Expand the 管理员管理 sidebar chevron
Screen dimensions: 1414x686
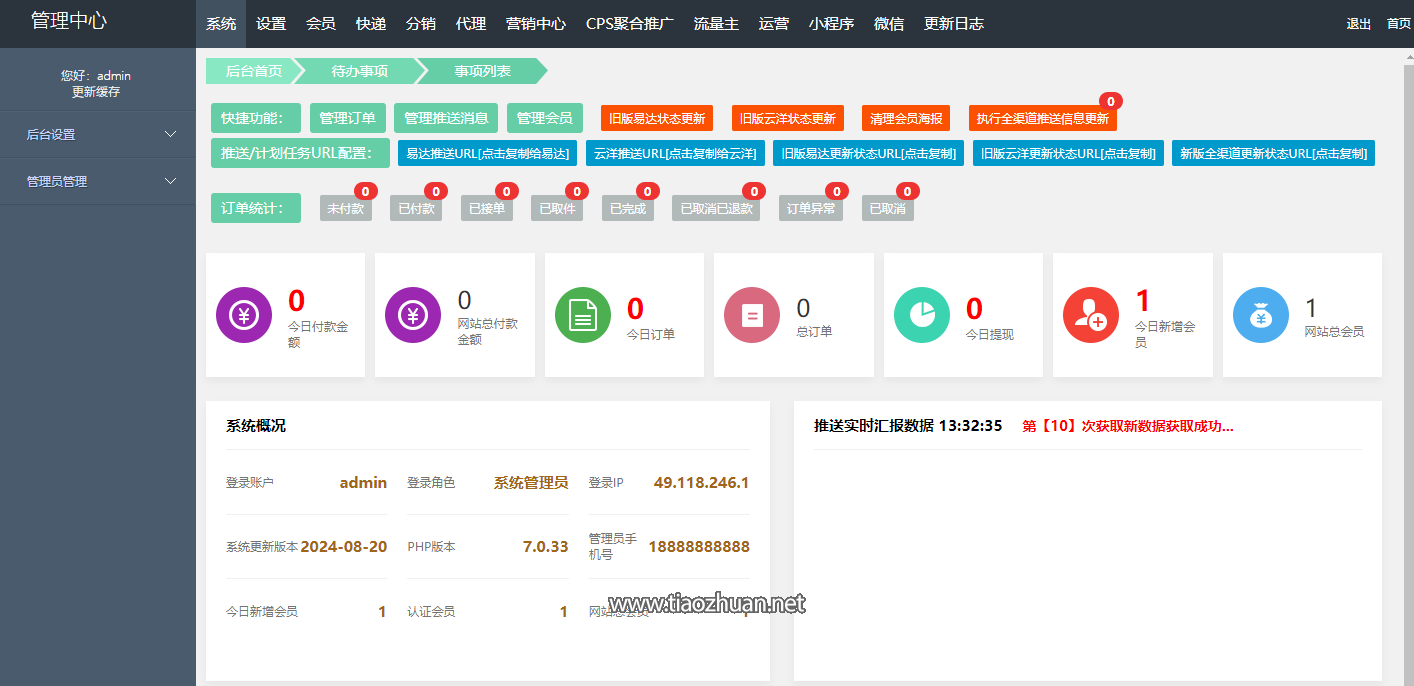pyautogui.click(x=170, y=181)
